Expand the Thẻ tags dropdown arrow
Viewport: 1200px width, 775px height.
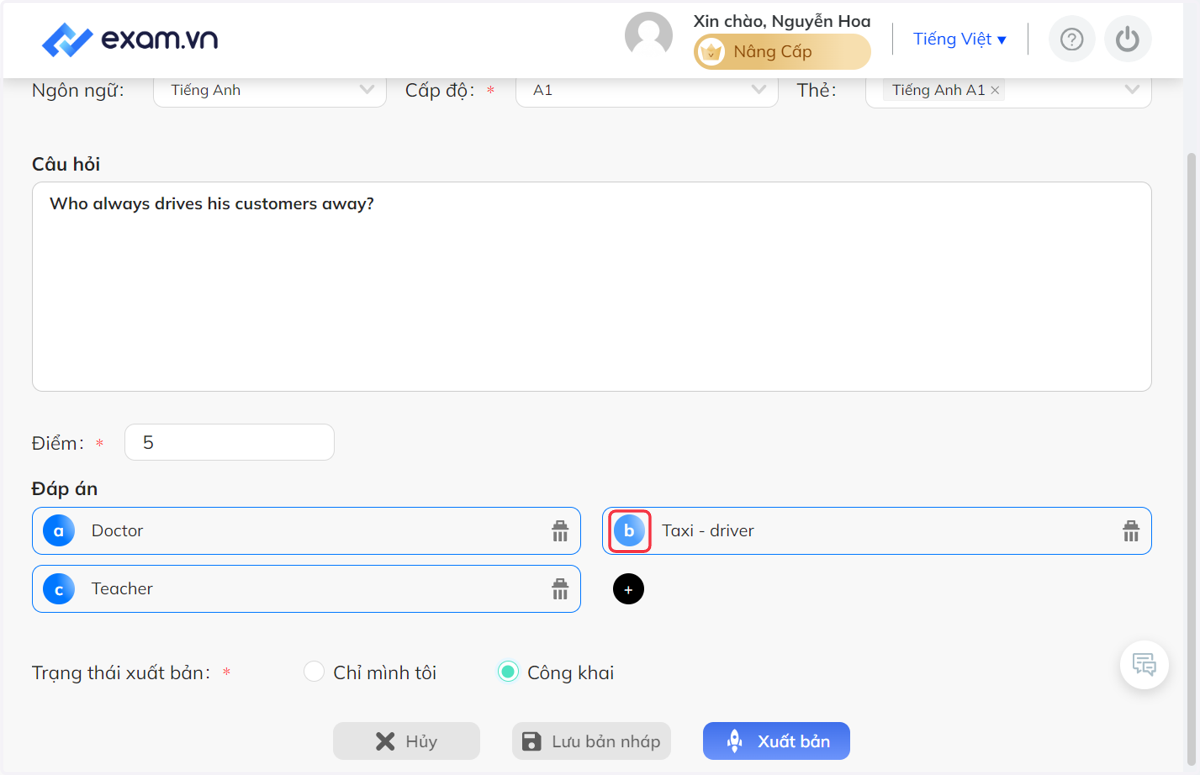click(x=1132, y=90)
